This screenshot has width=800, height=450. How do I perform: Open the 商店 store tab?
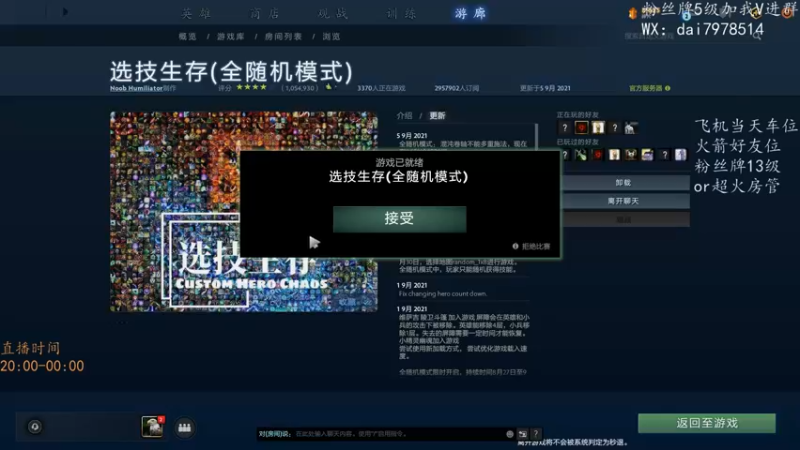[x=265, y=13]
